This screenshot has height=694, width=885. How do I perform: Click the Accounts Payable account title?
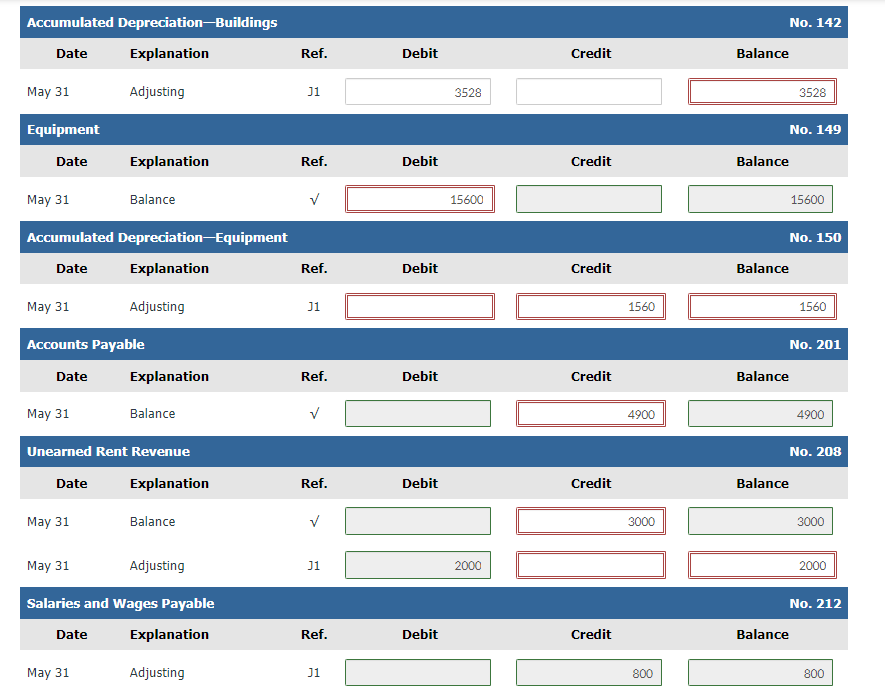click(x=85, y=345)
